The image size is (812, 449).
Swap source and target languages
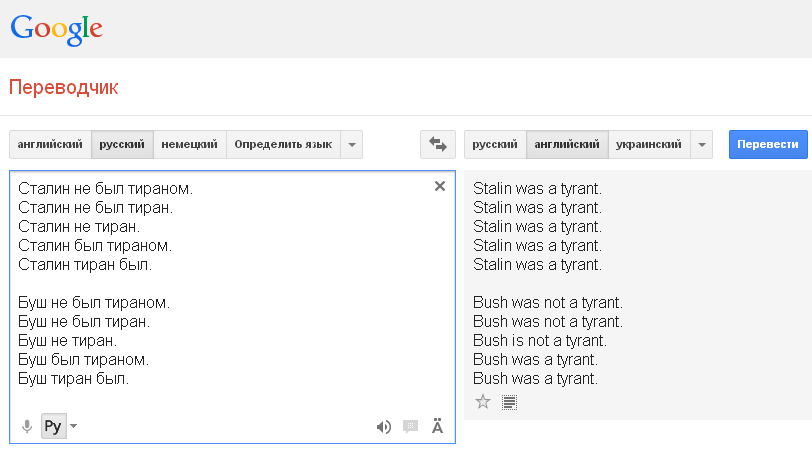(x=438, y=144)
